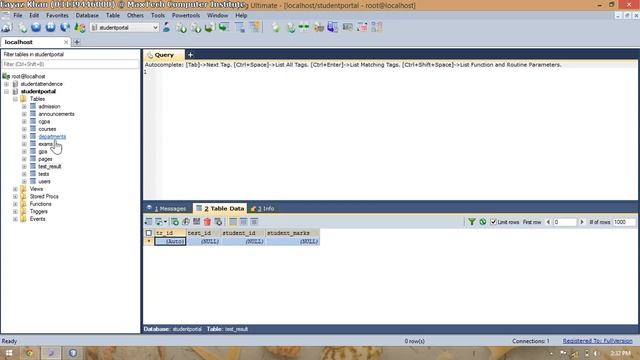
Task: Click Duplicate current row icon
Action: pos(186,222)
